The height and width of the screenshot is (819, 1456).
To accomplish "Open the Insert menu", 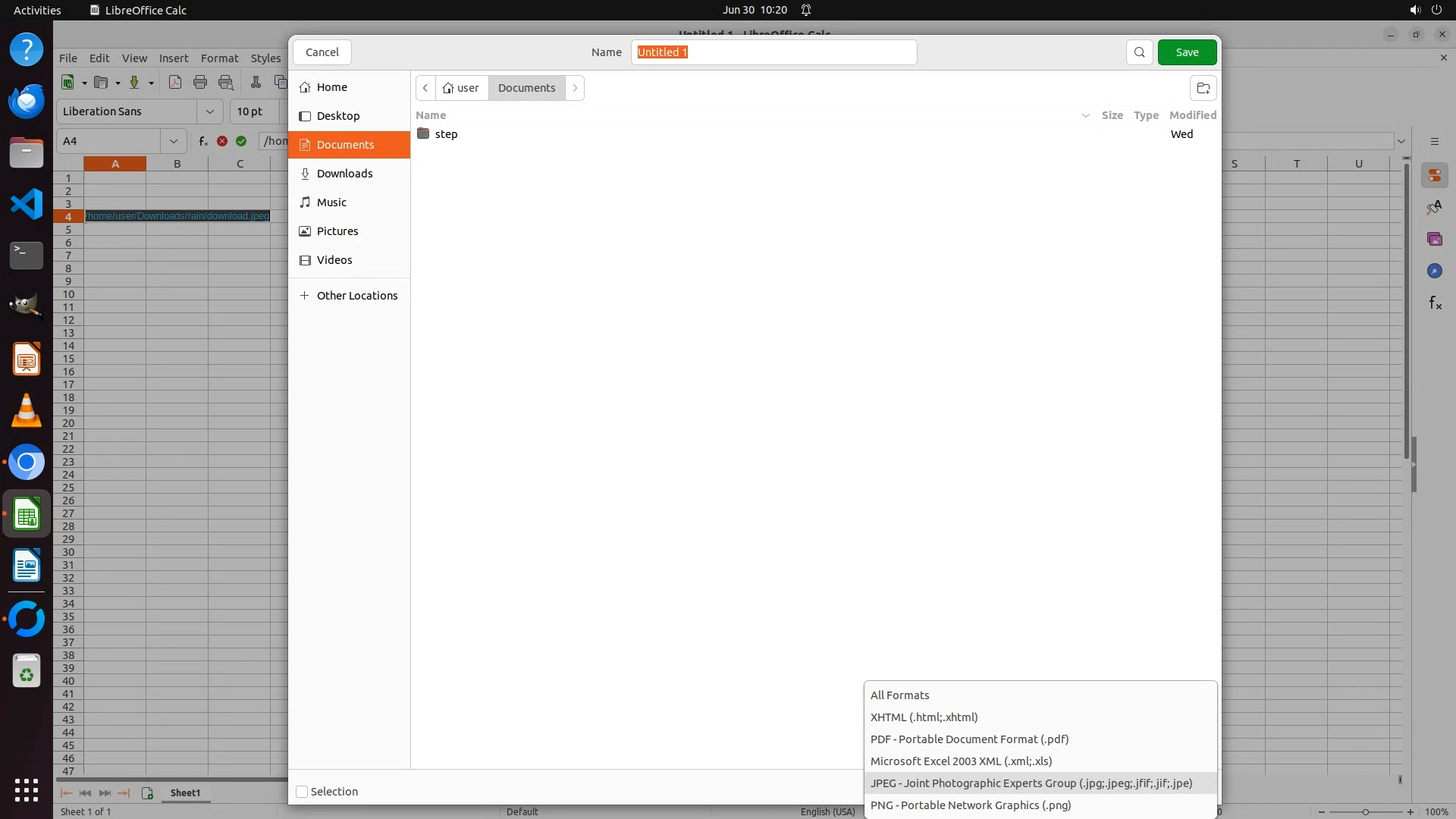I will coord(173,58).
